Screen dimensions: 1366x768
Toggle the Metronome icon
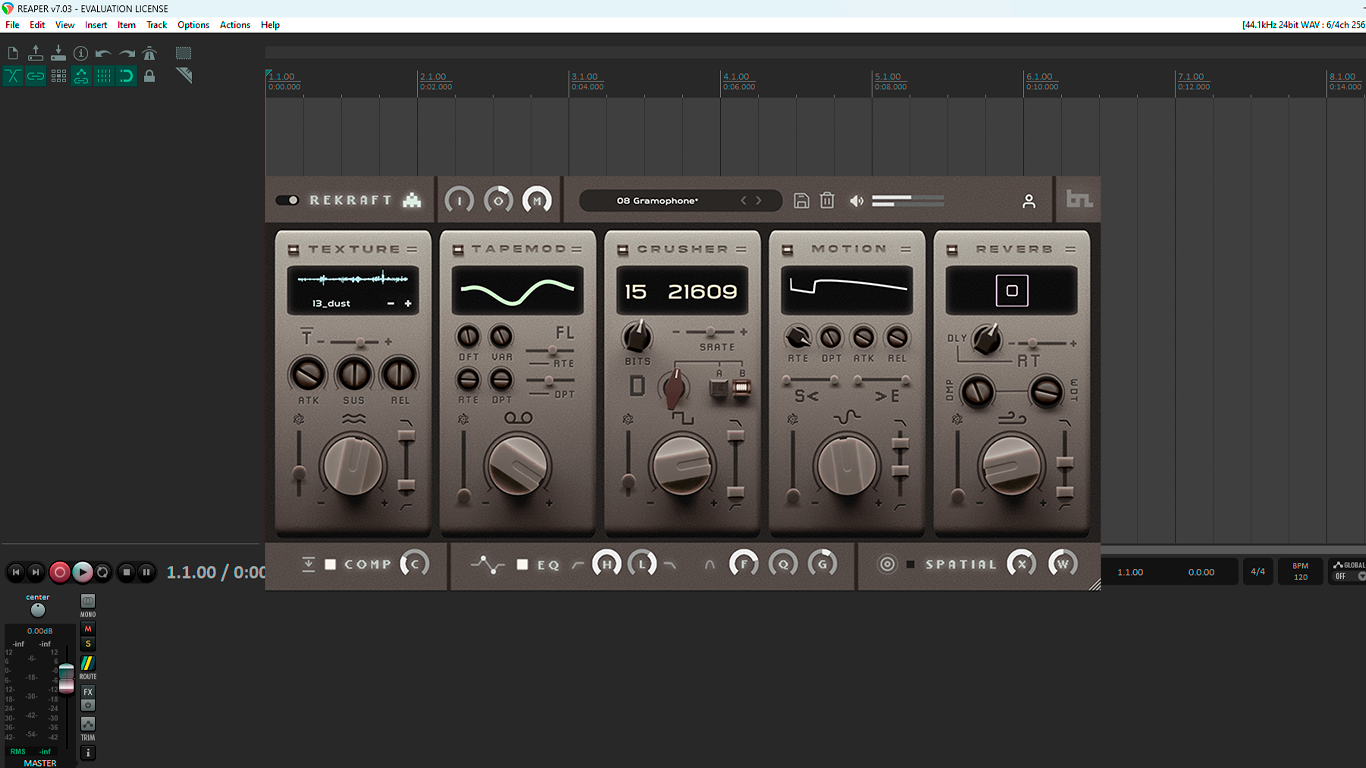[x=150, y=53]
